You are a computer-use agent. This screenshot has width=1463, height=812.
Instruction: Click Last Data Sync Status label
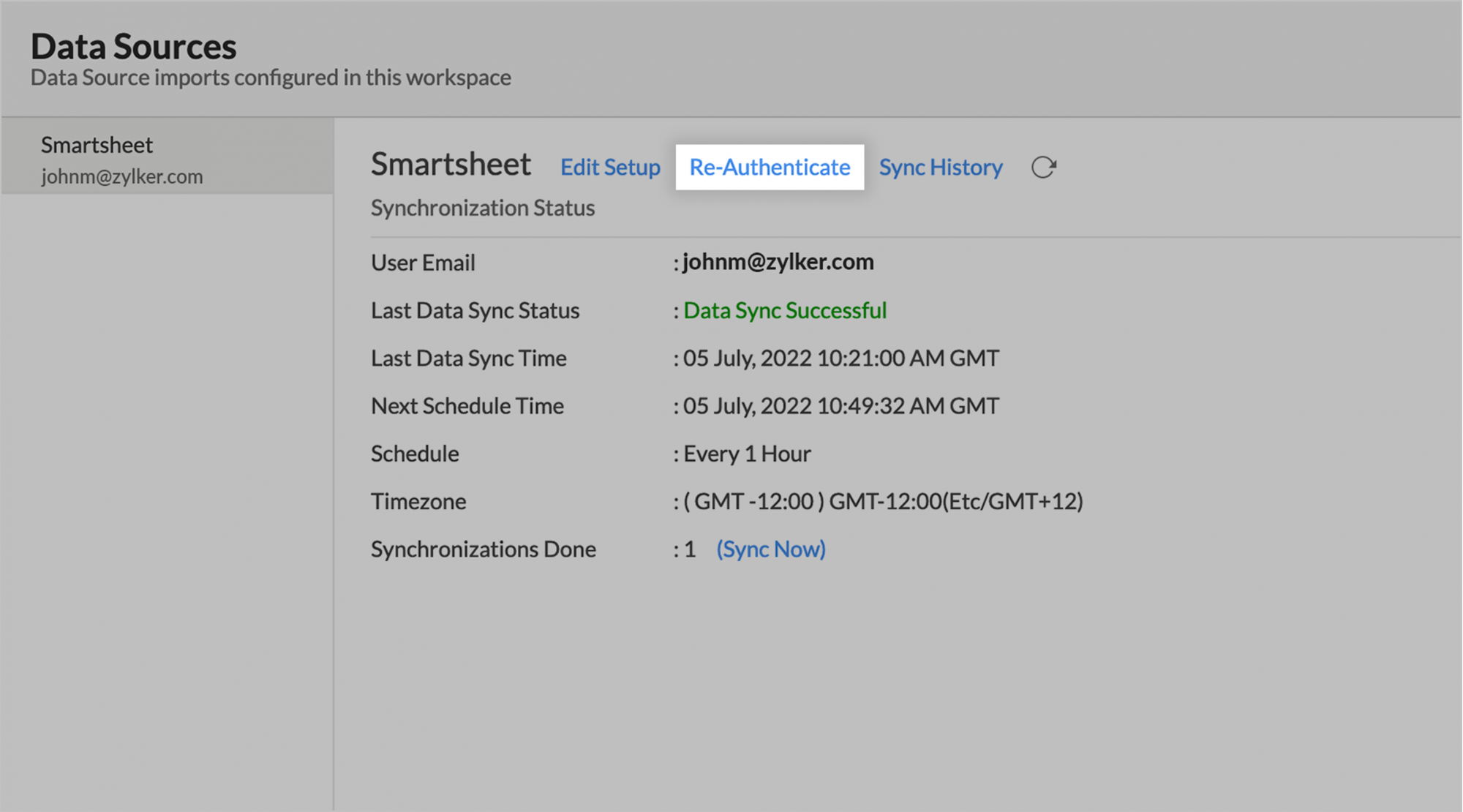click(475, 311)
